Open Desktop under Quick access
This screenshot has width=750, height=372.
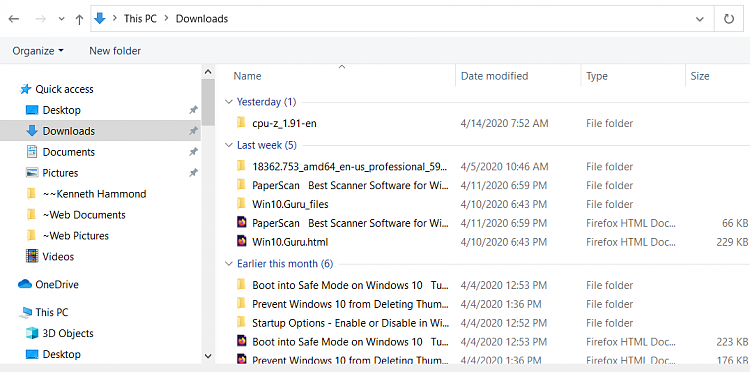pos(61,110)
